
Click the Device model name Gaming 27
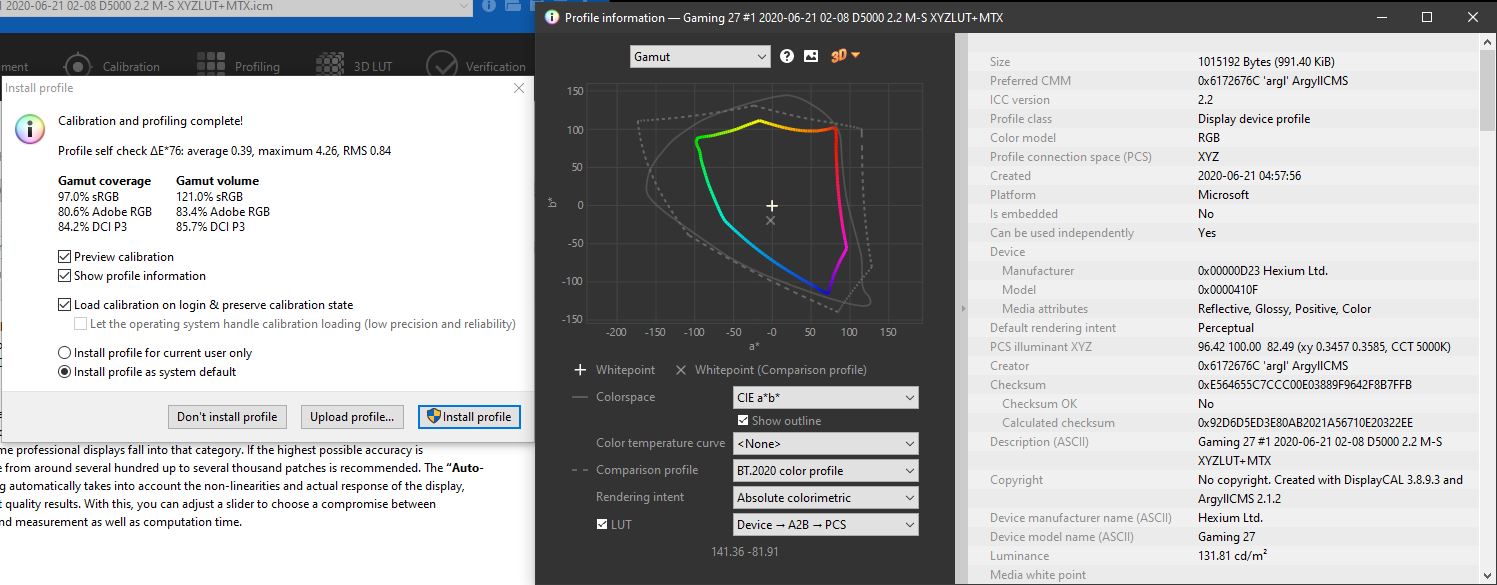click(x=1229, y=537)
